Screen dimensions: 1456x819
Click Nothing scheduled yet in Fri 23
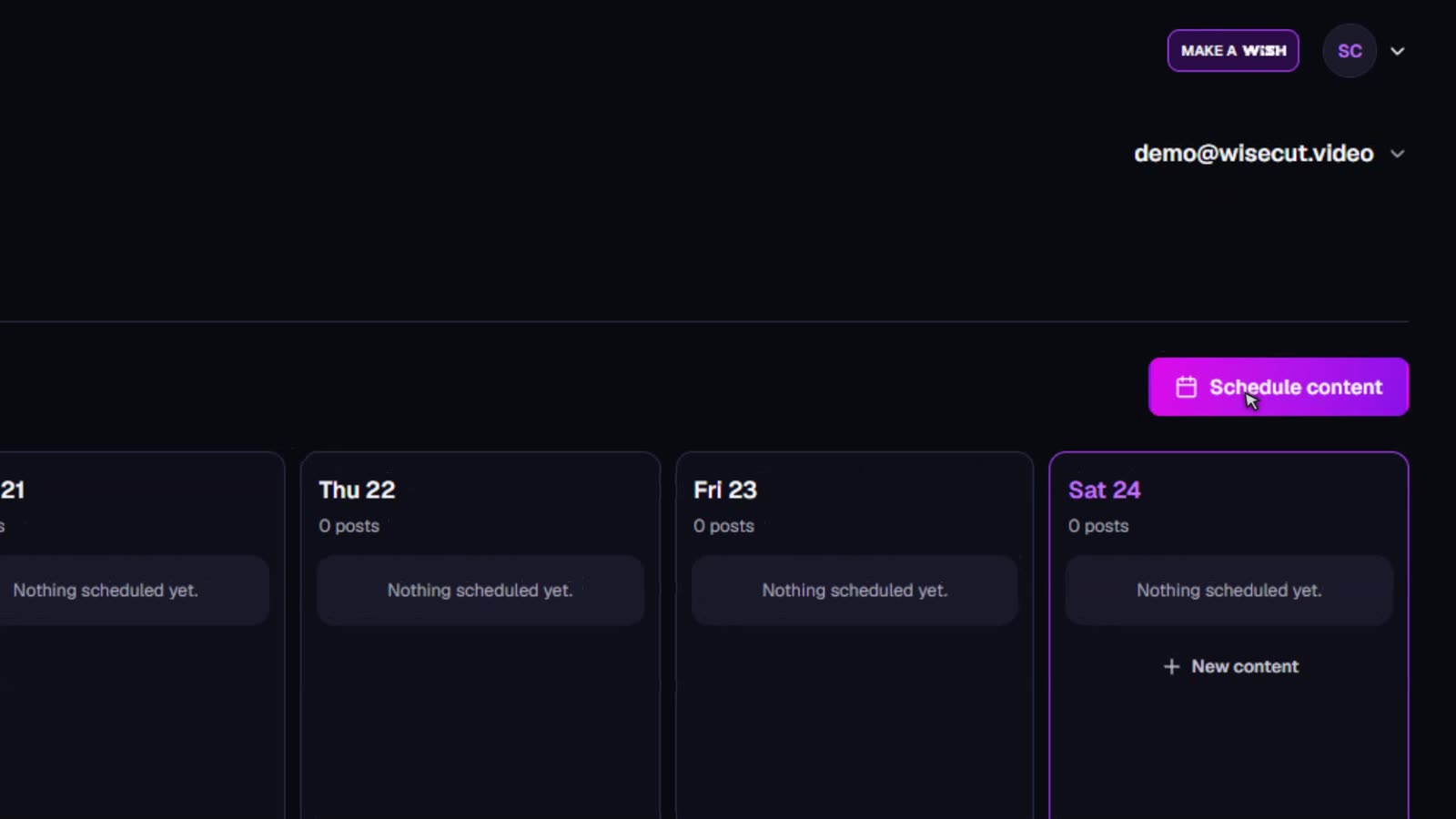[x=854, y=591]
